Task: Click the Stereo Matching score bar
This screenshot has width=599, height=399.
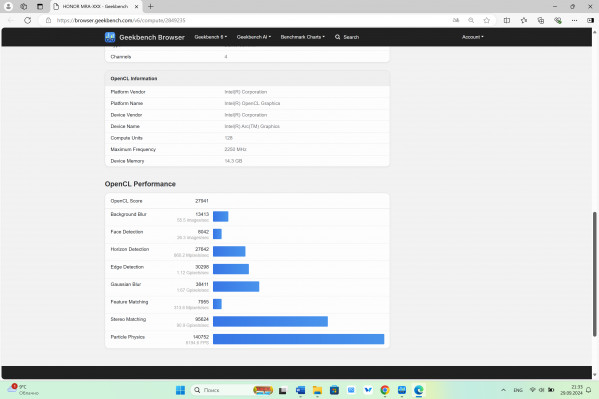Action: [270, 321]
